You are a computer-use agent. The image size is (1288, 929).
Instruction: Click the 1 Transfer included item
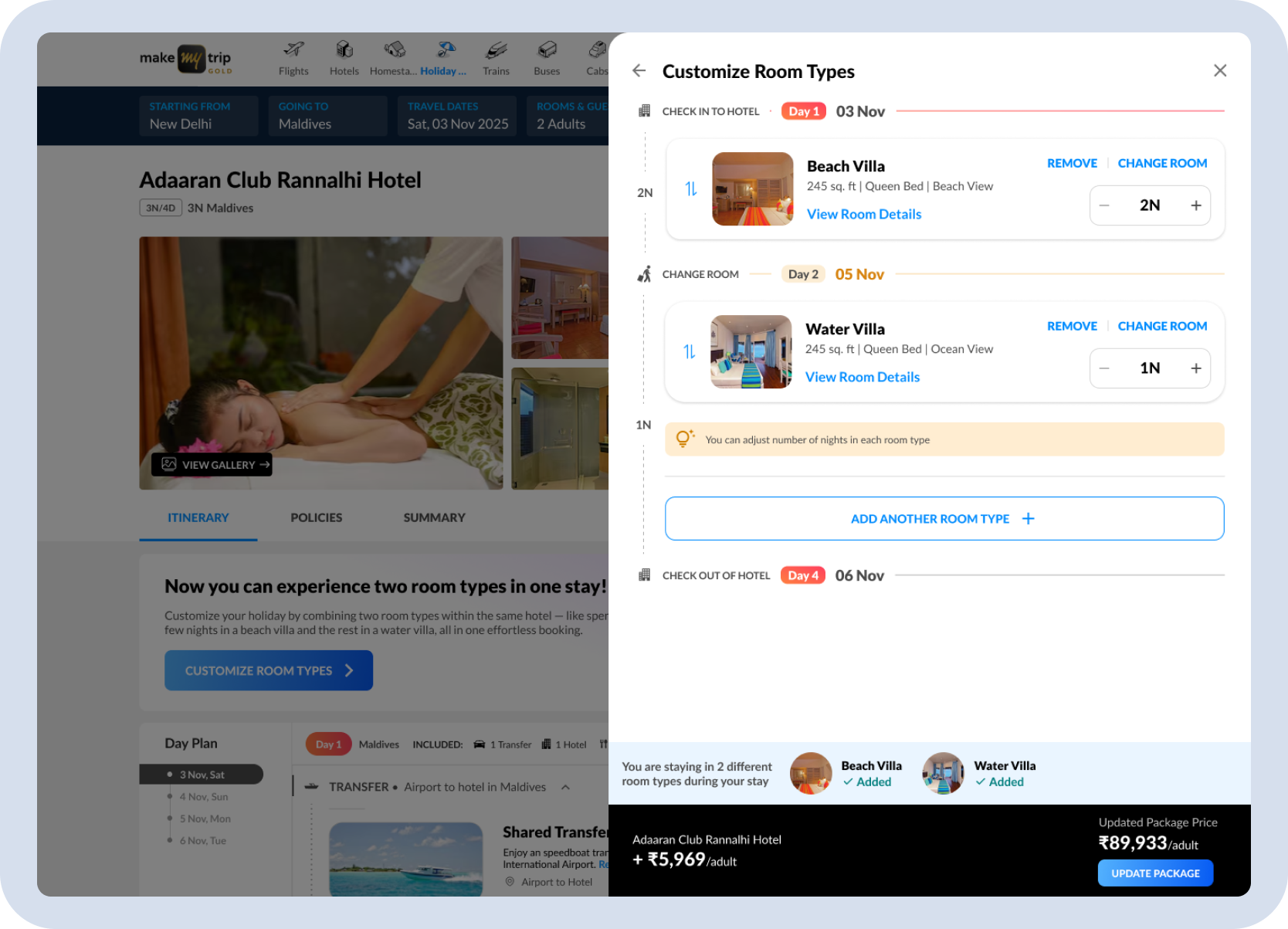(503, 744)
